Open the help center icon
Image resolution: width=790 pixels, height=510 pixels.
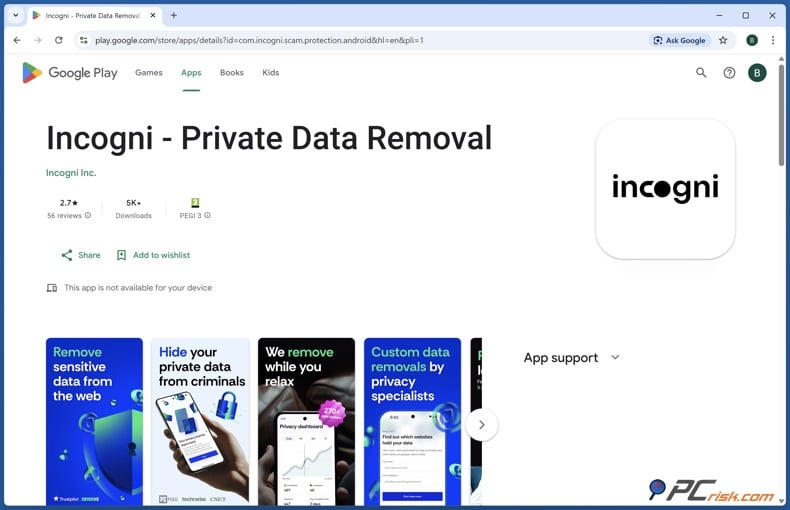click(729, 73)
